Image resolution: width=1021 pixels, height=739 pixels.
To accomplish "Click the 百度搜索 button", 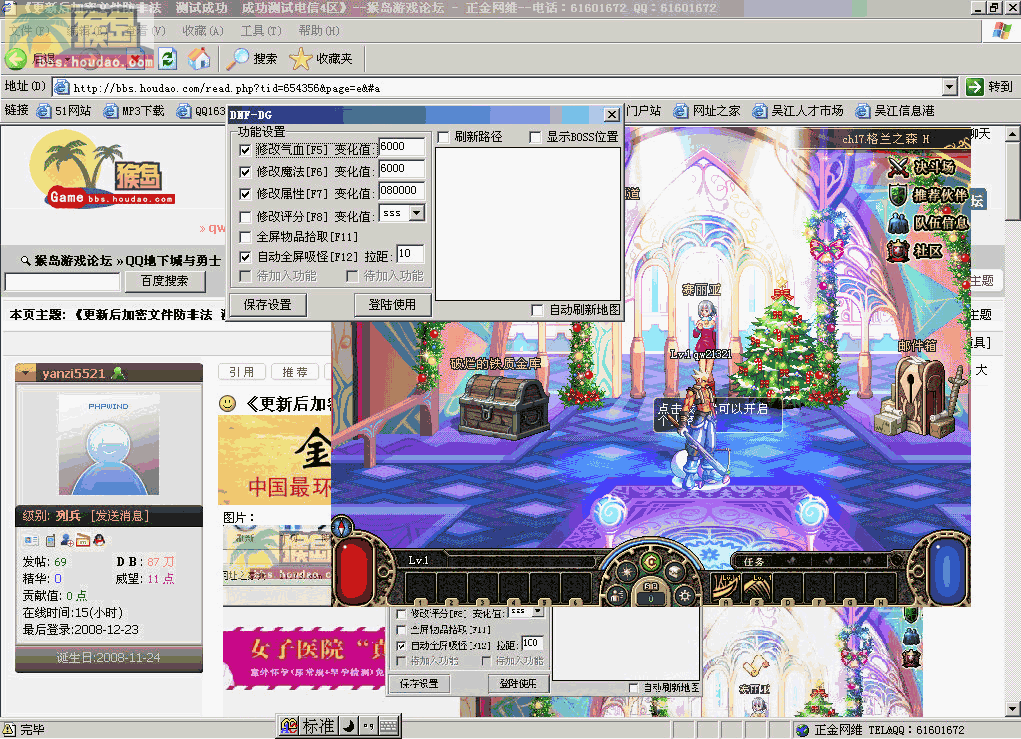I will point(165,281).
